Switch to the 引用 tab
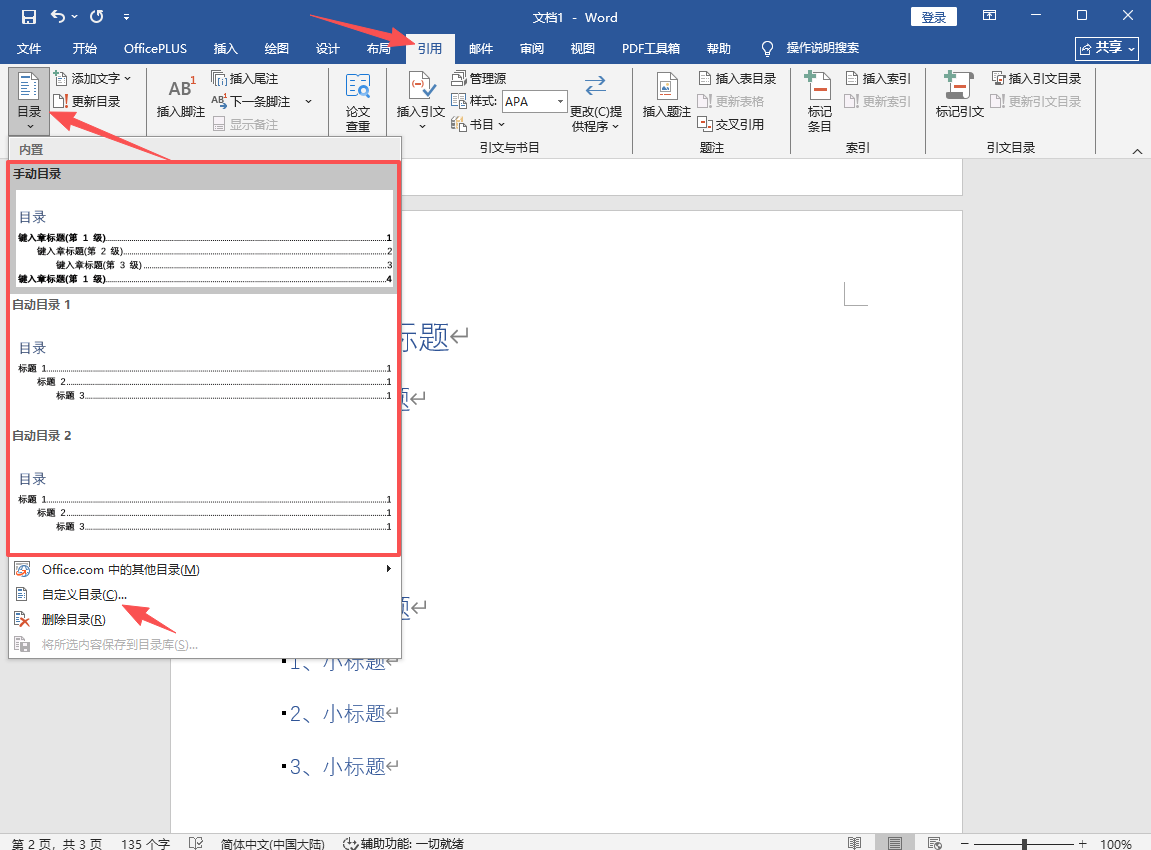This screenshot has height=850, width=1151. [x=430, y=48]
